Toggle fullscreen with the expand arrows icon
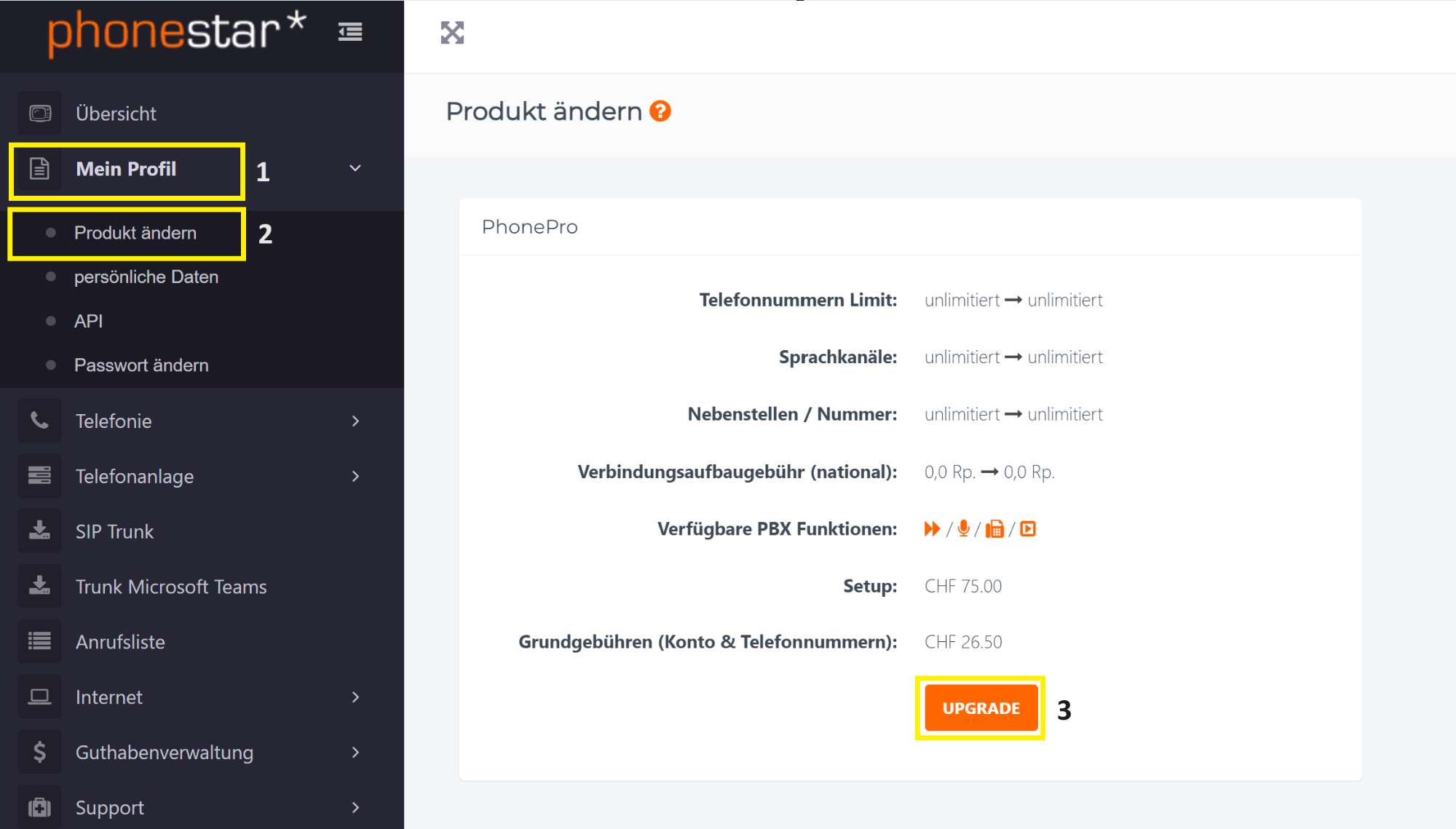The image size is (1456, 829). tap(452, 33)
